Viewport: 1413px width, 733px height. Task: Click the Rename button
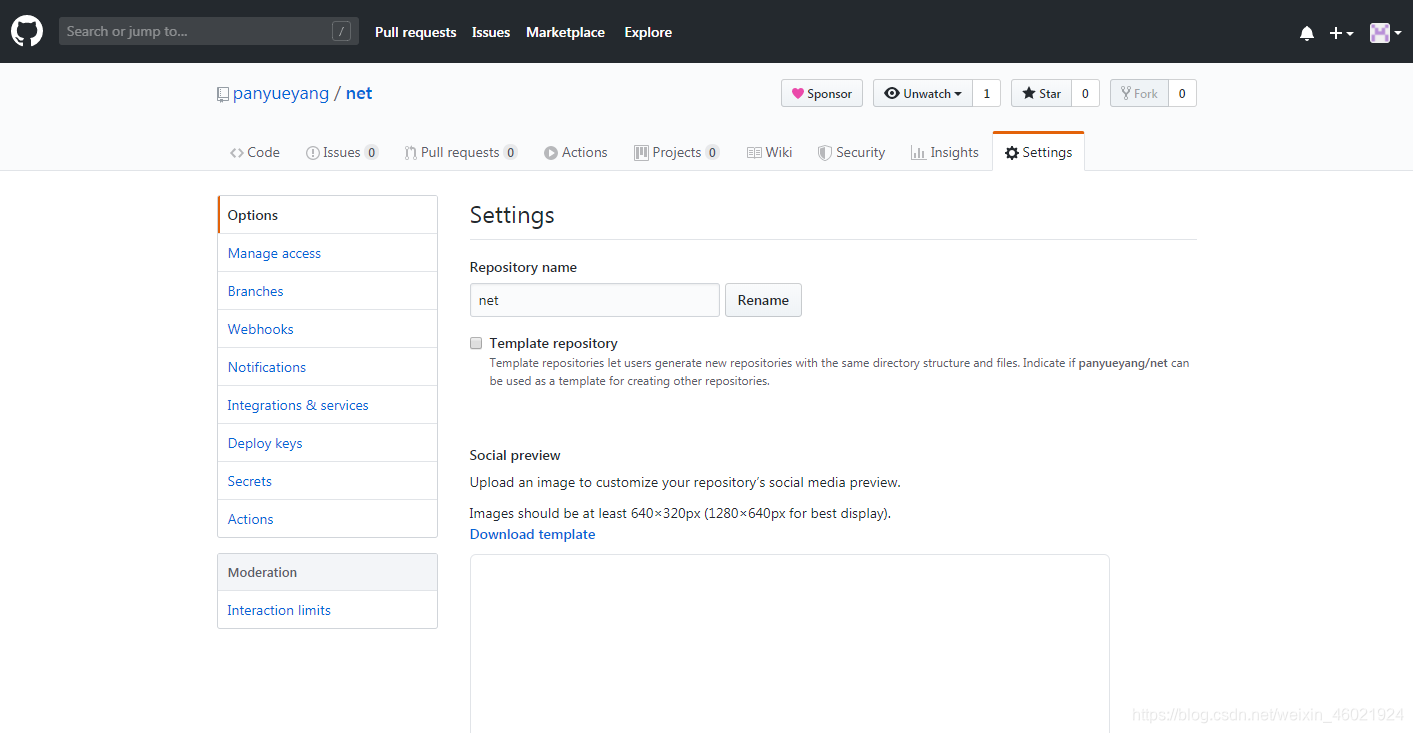763,300
